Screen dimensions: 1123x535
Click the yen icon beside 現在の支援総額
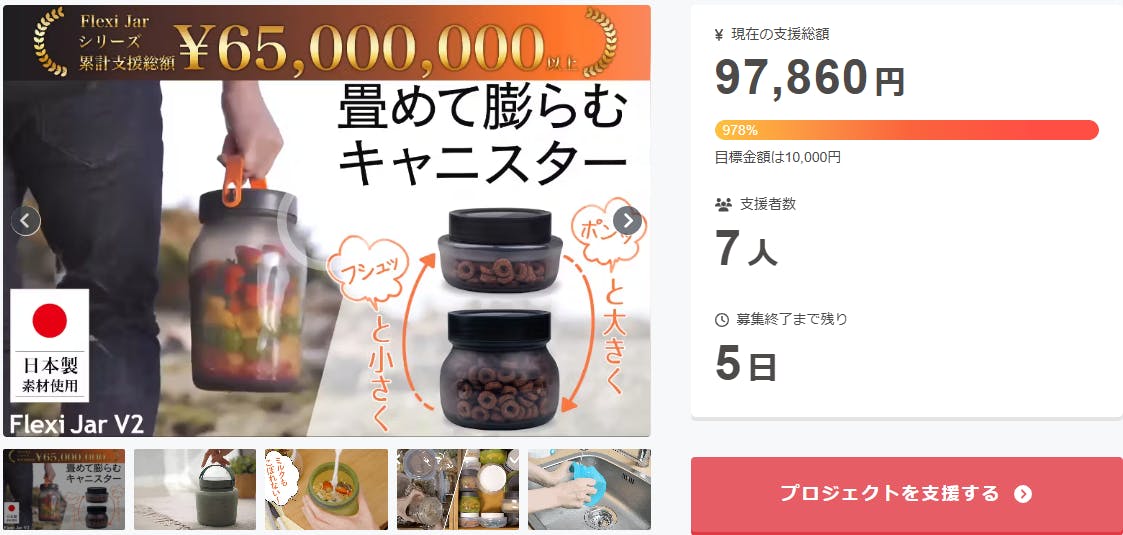point(719,34)
